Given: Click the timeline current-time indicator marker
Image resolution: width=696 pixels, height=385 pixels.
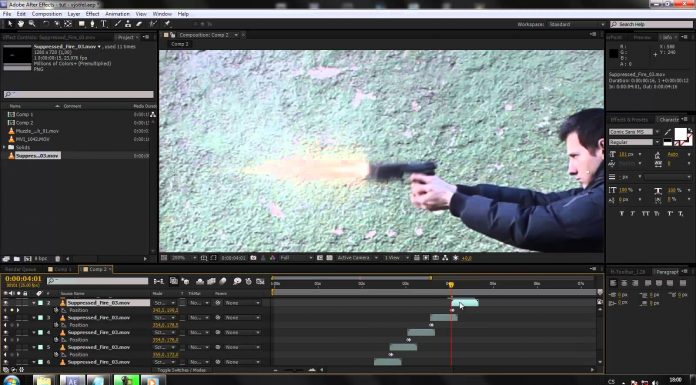Looking at the screenshot, I should click(451, 285).
